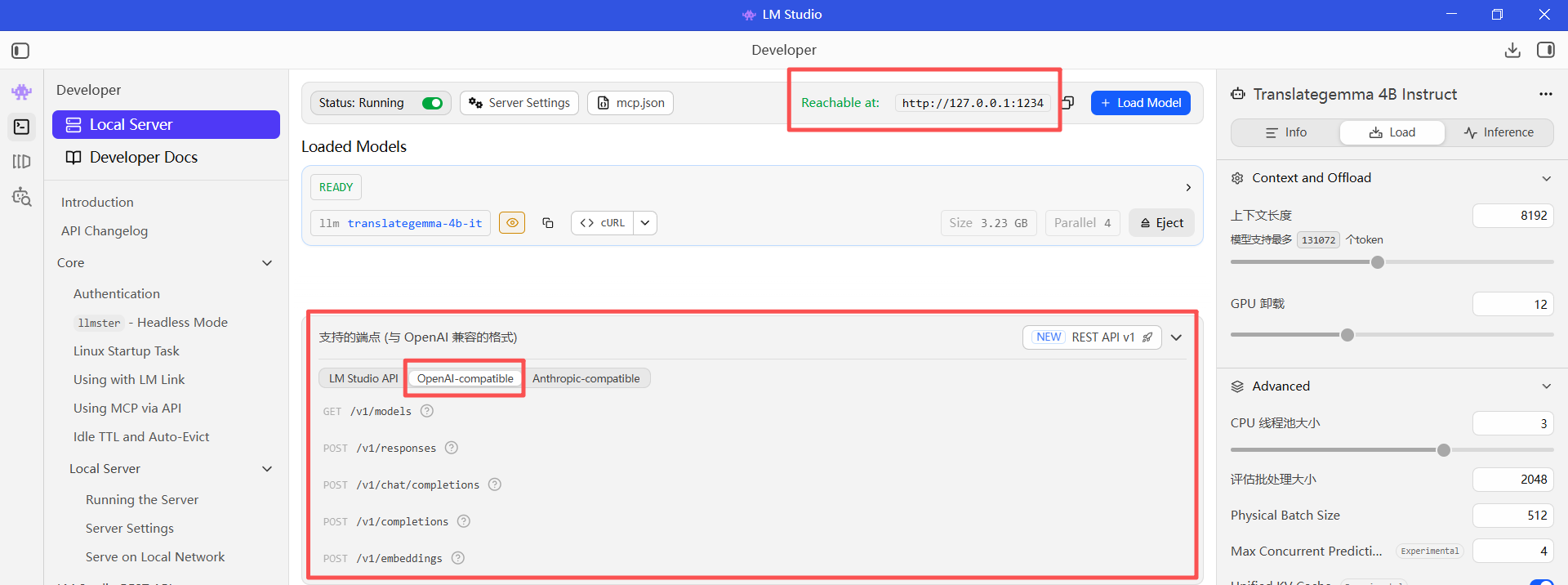Adjust the CPU thread pool size slider

(x=1444, y=450)
